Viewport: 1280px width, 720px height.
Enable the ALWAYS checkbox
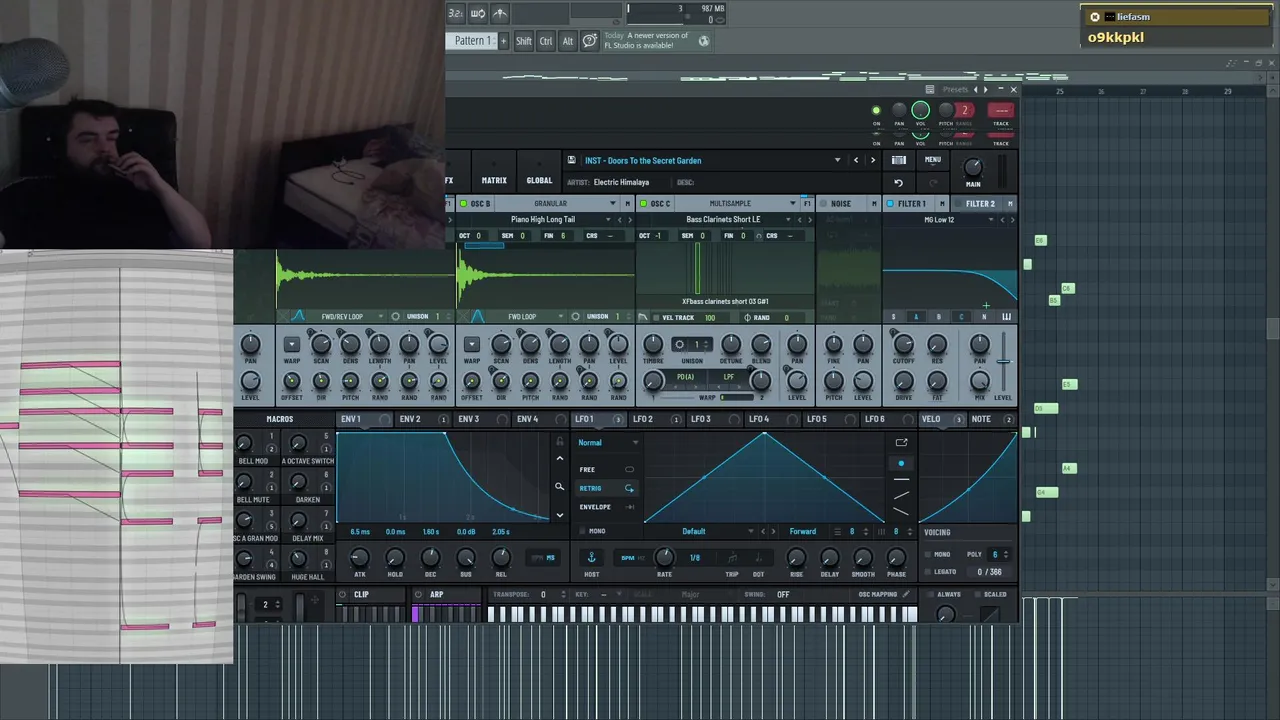point(929,594)
